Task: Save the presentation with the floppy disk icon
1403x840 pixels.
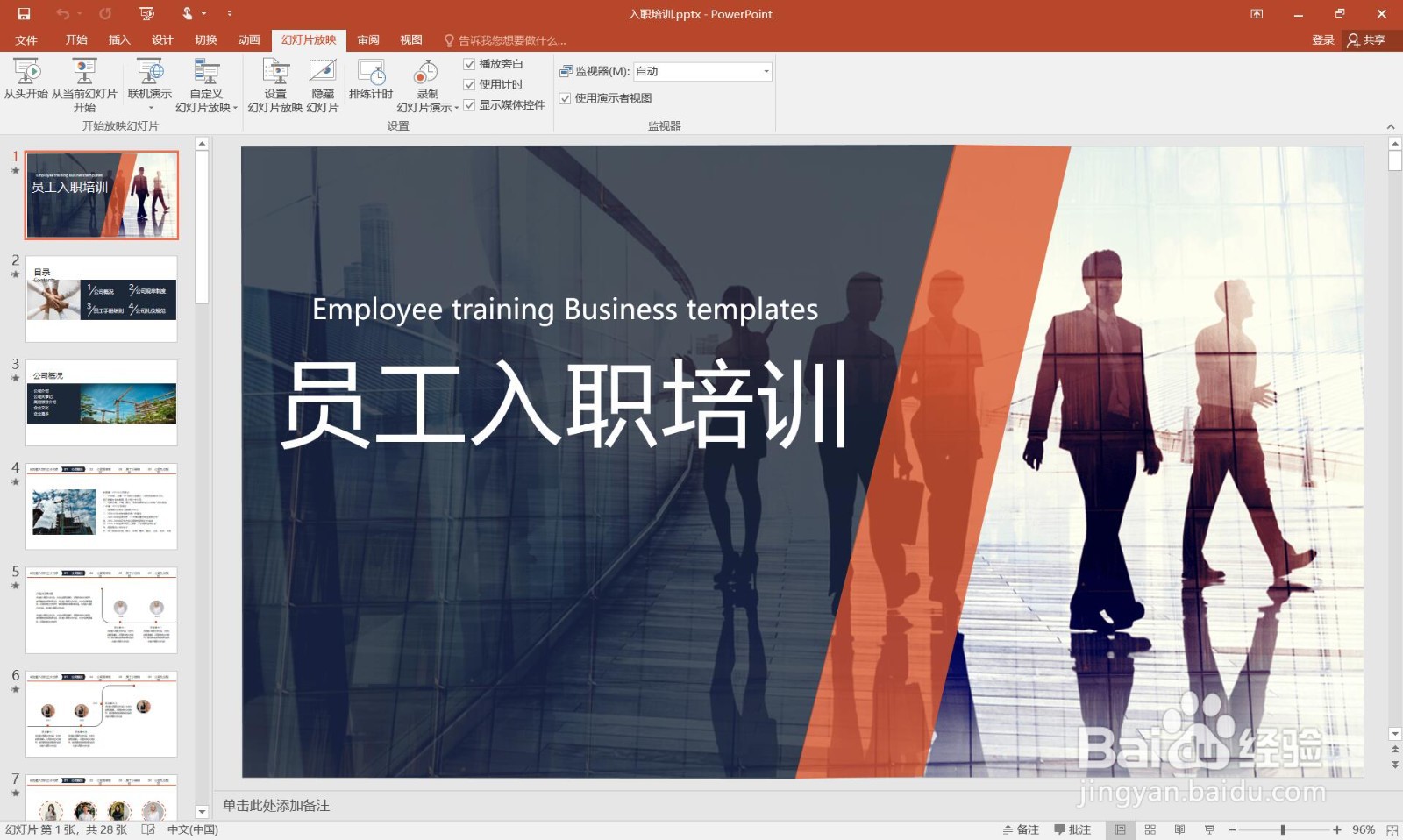Action: (x=24, y=14)
